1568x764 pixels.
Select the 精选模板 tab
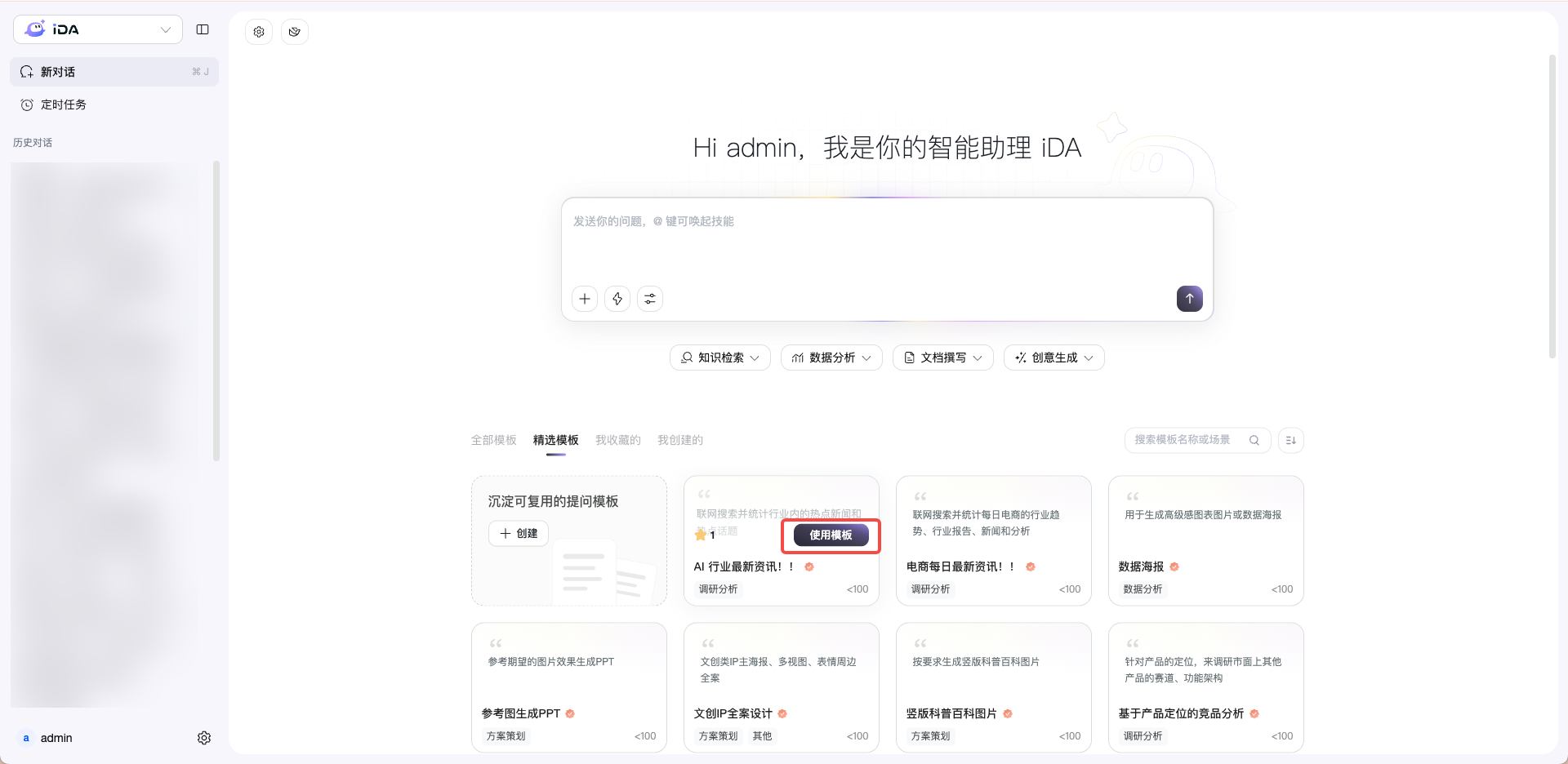point(556,440)
